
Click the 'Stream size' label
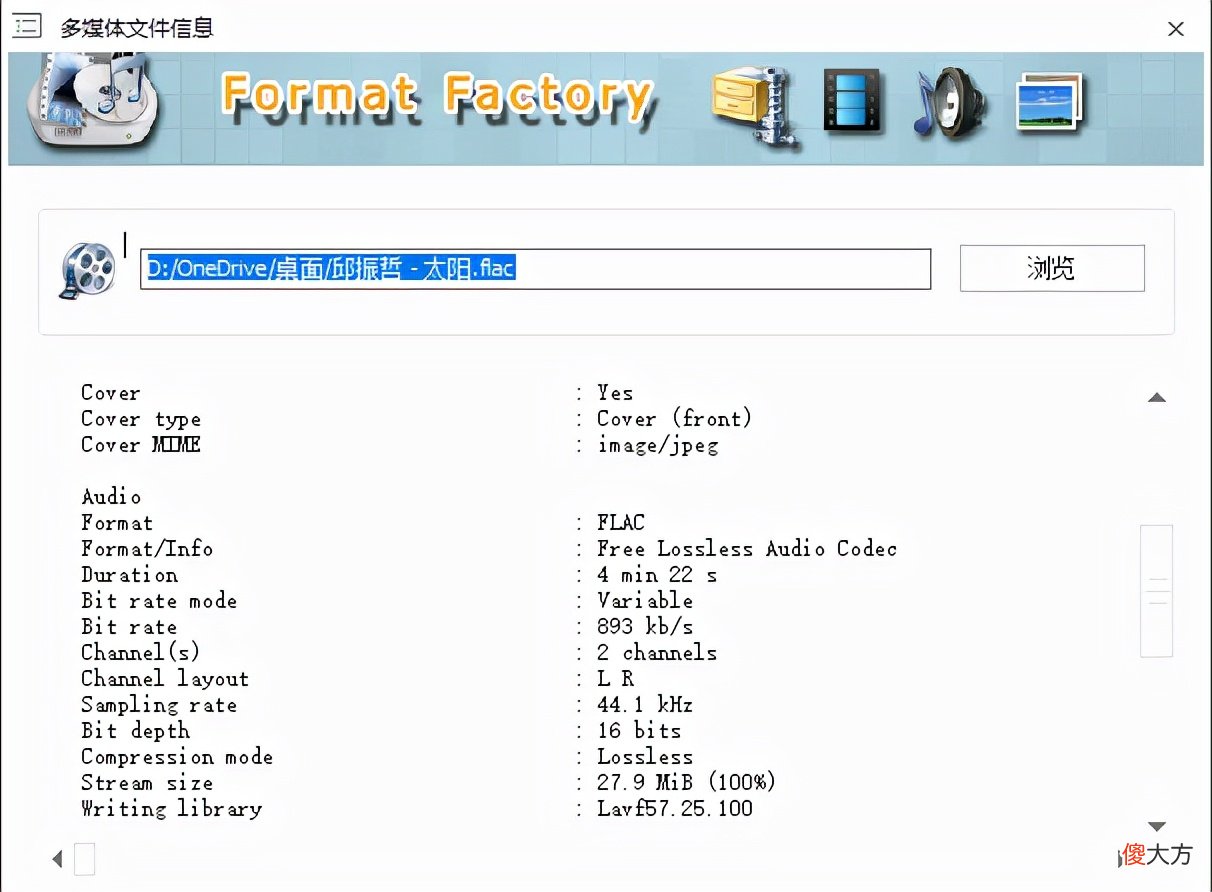(x=147, y=783)
